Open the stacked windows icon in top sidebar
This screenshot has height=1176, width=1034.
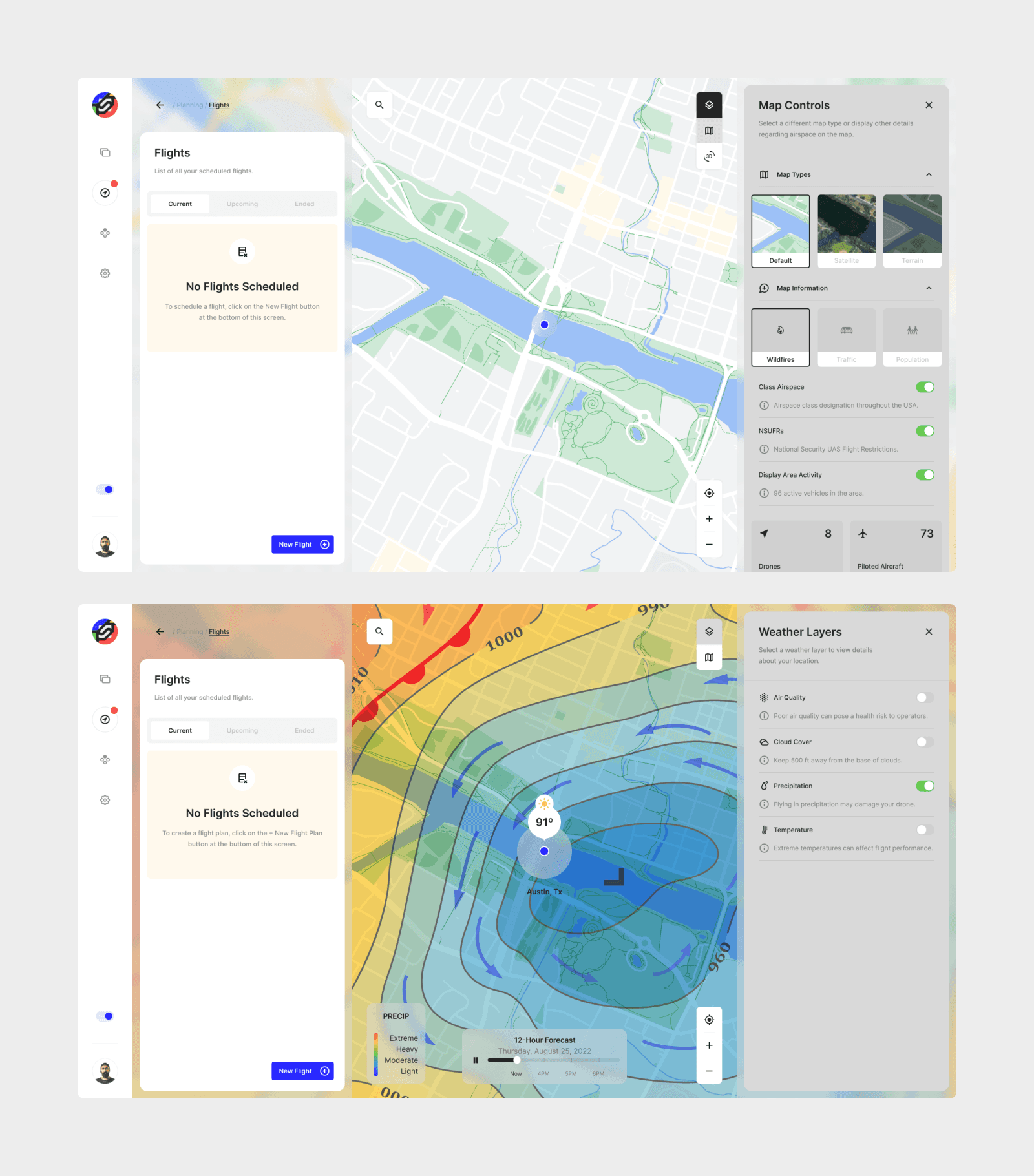click(x=105, y=152)
